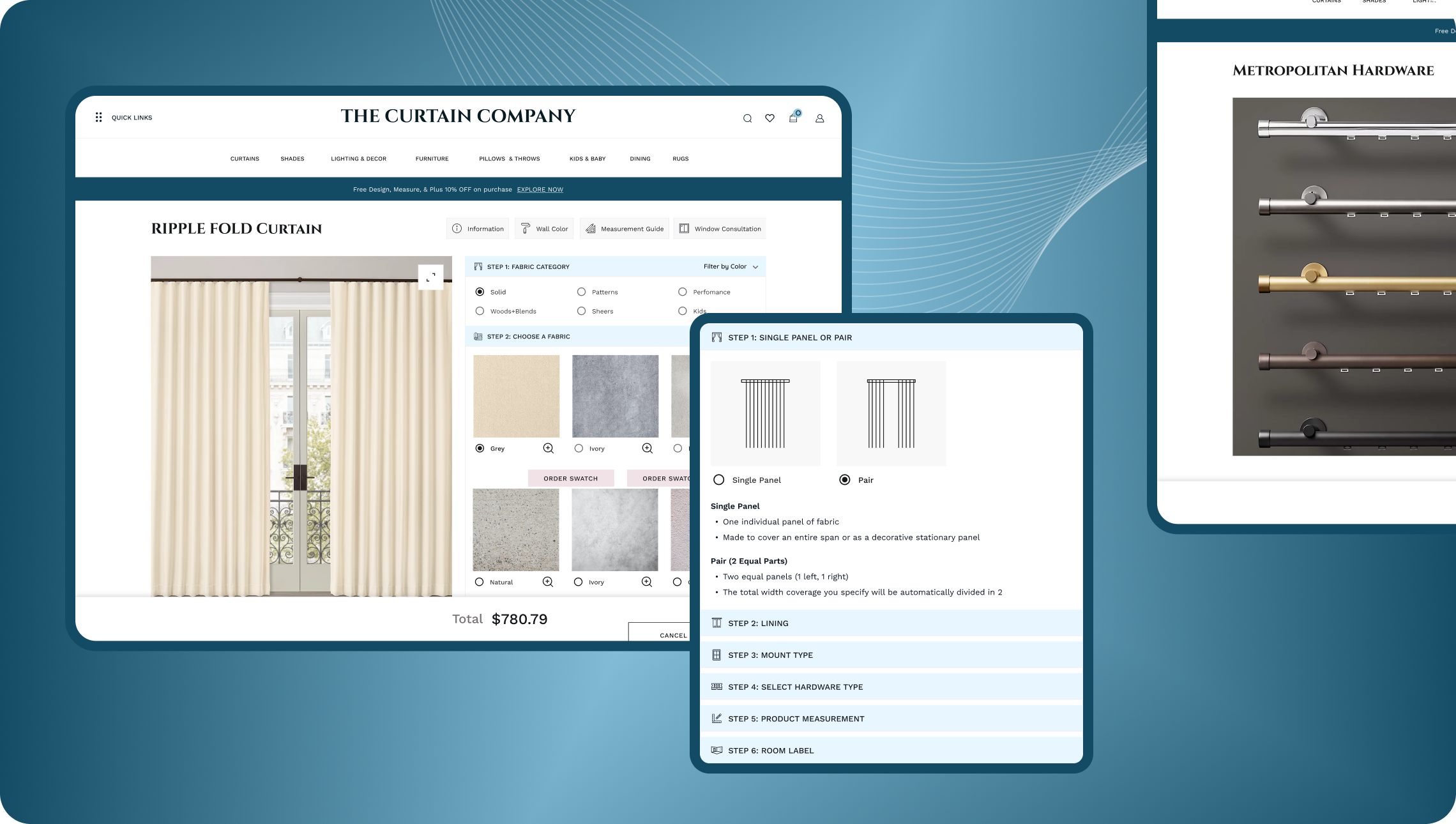Click the Pair curtain diagram thumbnail
The image size is (1456, 824).
pos(891,413)
